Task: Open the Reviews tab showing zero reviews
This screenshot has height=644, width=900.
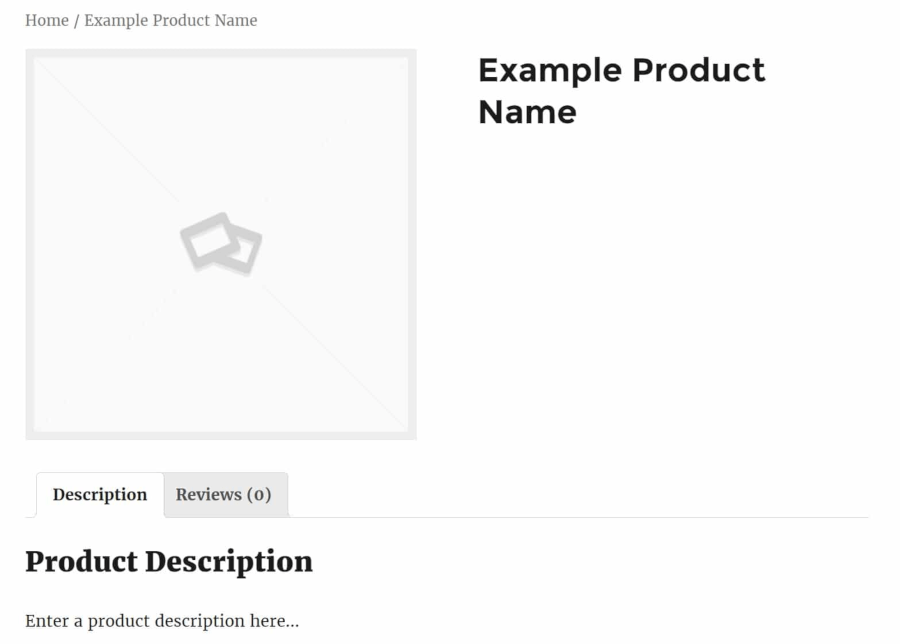Action: [x=225, y=494]
